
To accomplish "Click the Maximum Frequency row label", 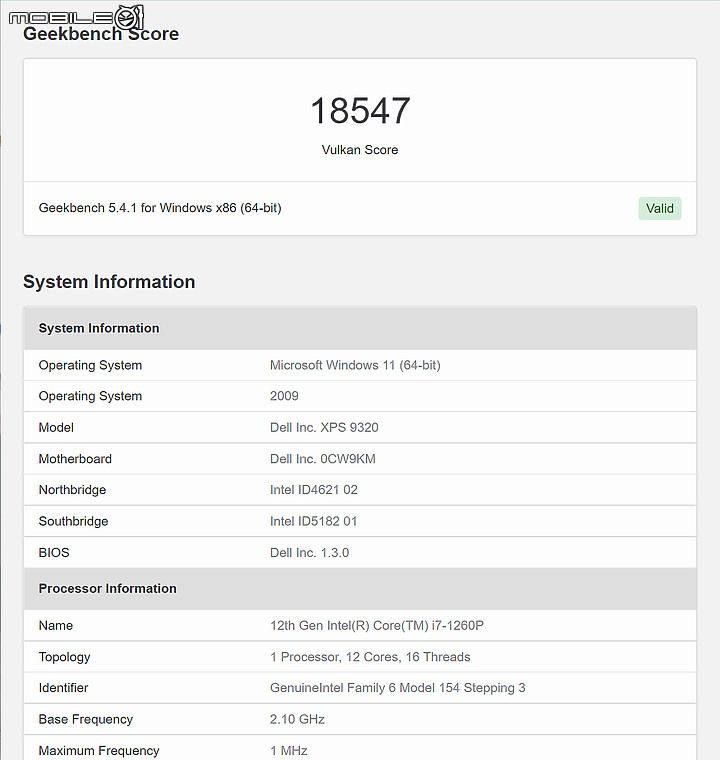I will [99, 750].
